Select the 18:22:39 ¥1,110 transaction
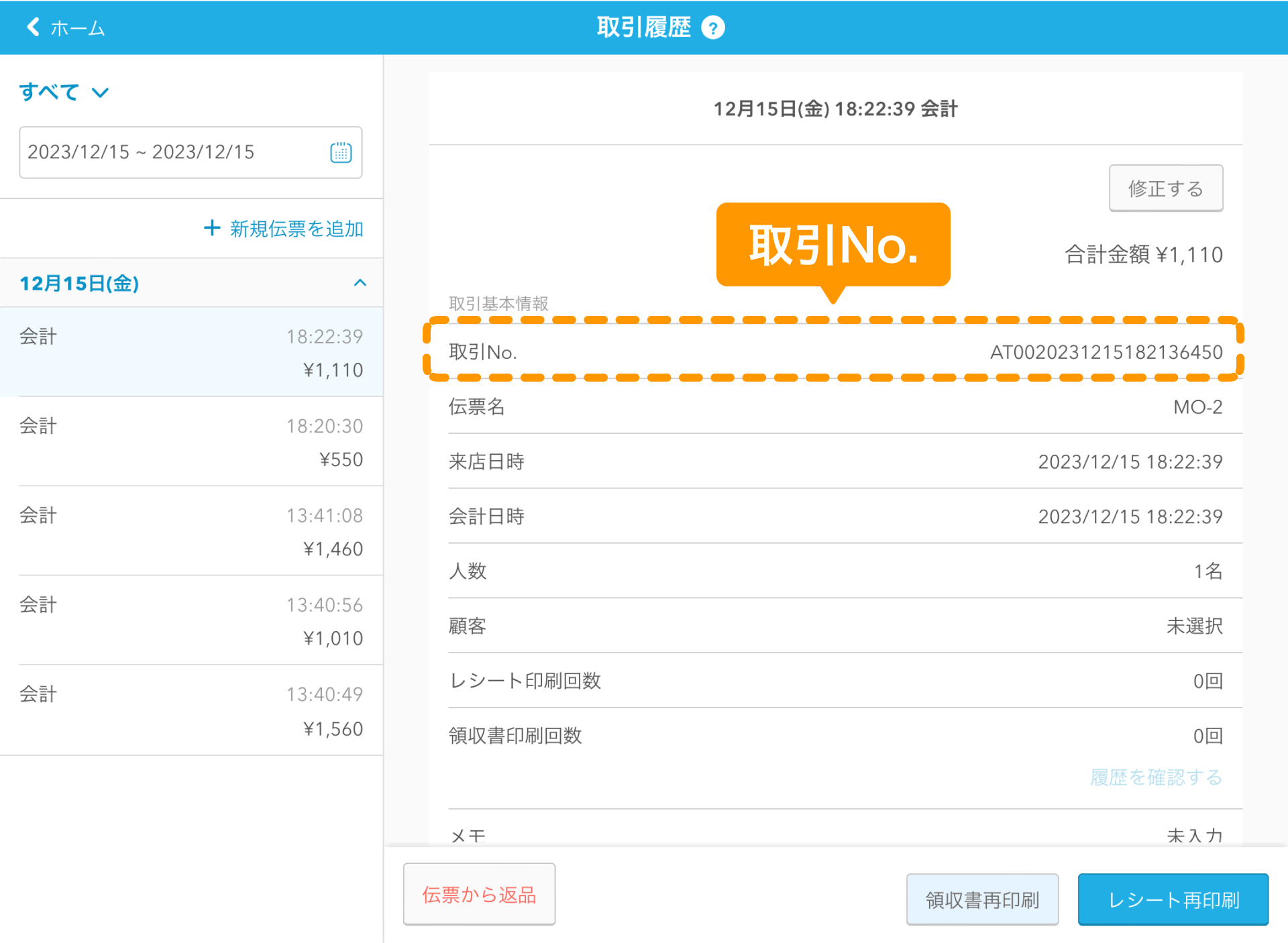 [191, 352]
